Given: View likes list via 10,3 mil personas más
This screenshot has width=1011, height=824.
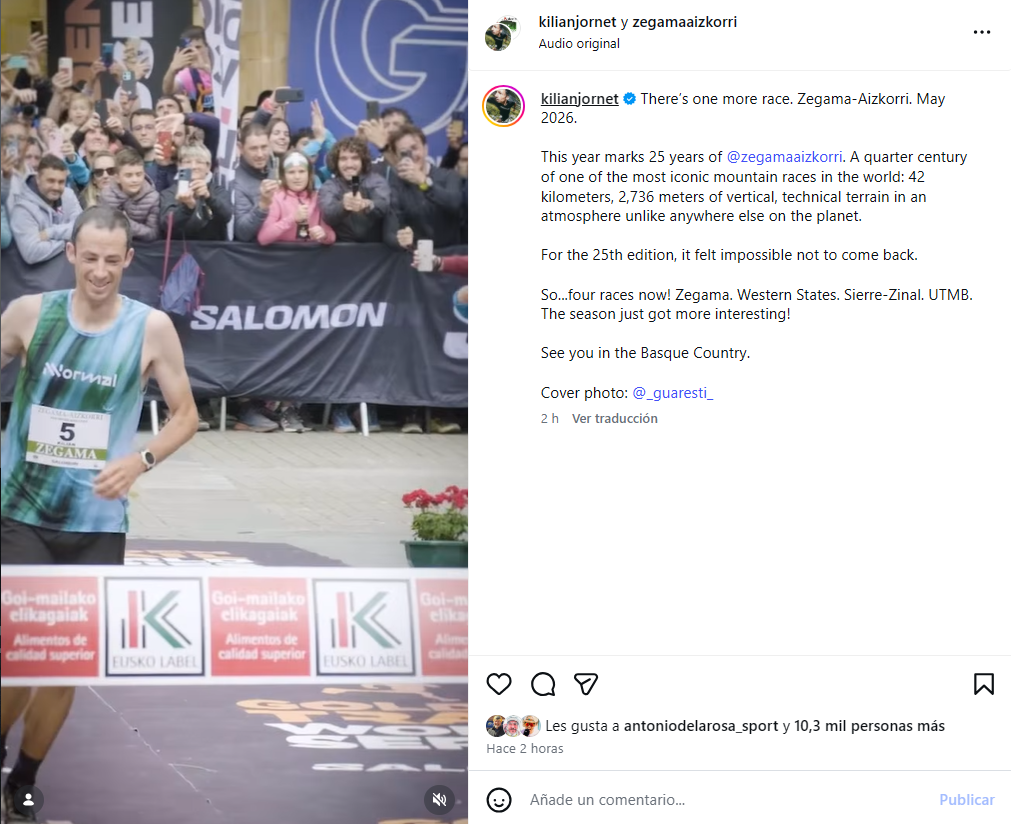Looking at the screenshot, I should (x=869, y=726).
